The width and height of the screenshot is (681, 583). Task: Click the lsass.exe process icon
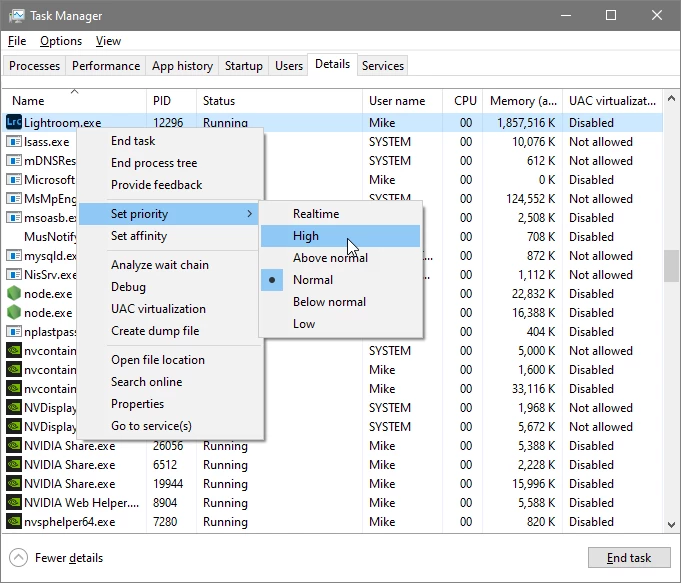click(x=14, y=142)
